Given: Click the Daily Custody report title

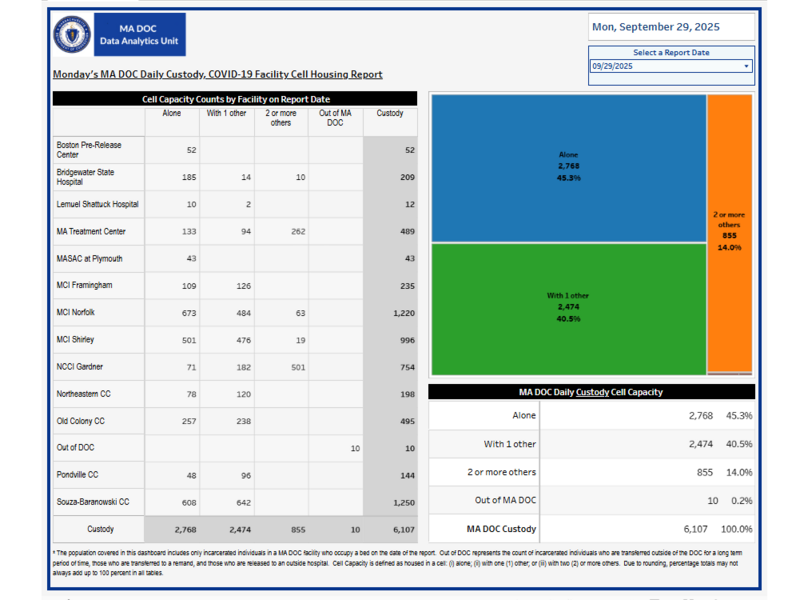Looking at the screenshot, I should pos(217,74).
